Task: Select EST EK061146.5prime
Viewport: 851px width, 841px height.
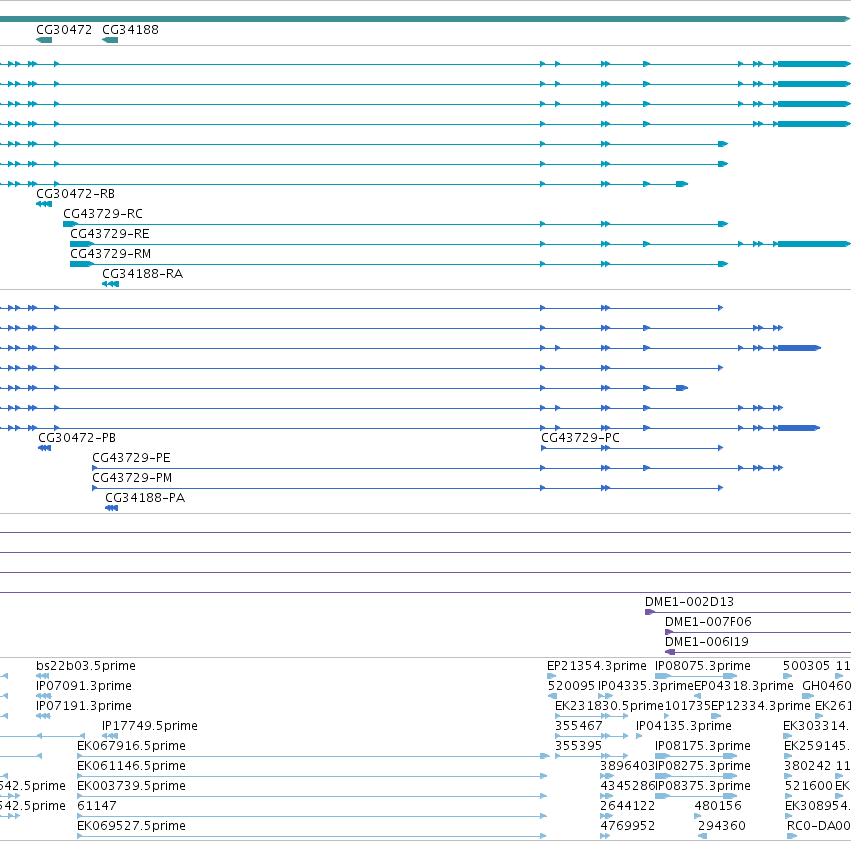Action: (131, 766)
